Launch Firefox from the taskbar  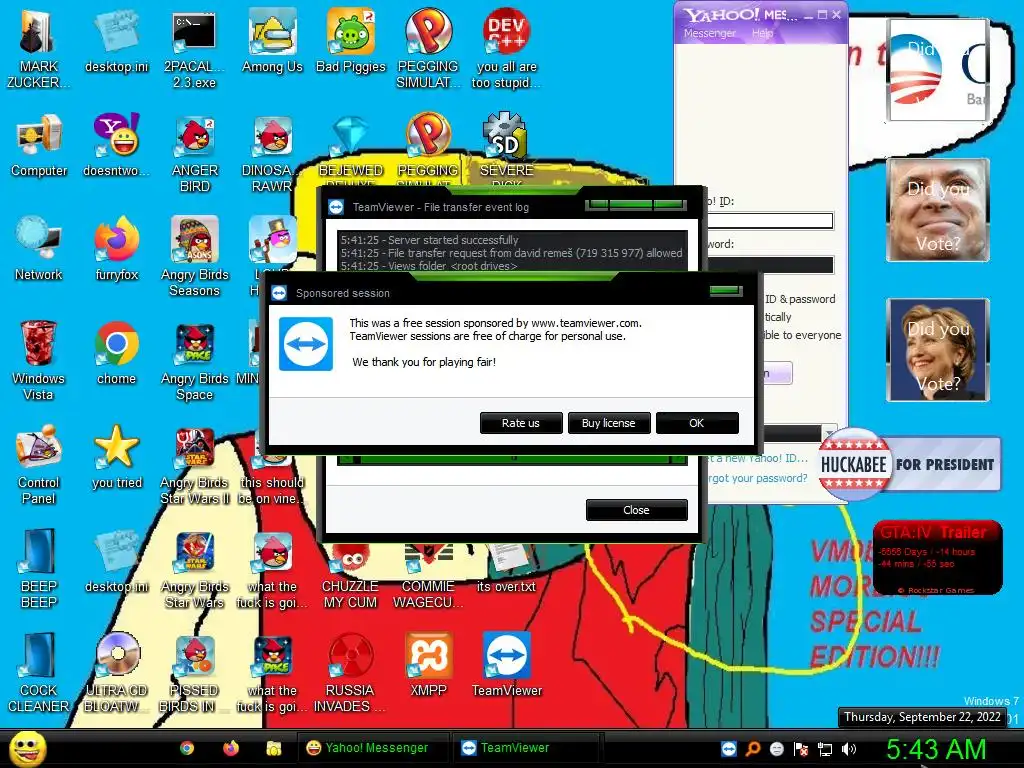pyautogui.click(x=231, y=748)
